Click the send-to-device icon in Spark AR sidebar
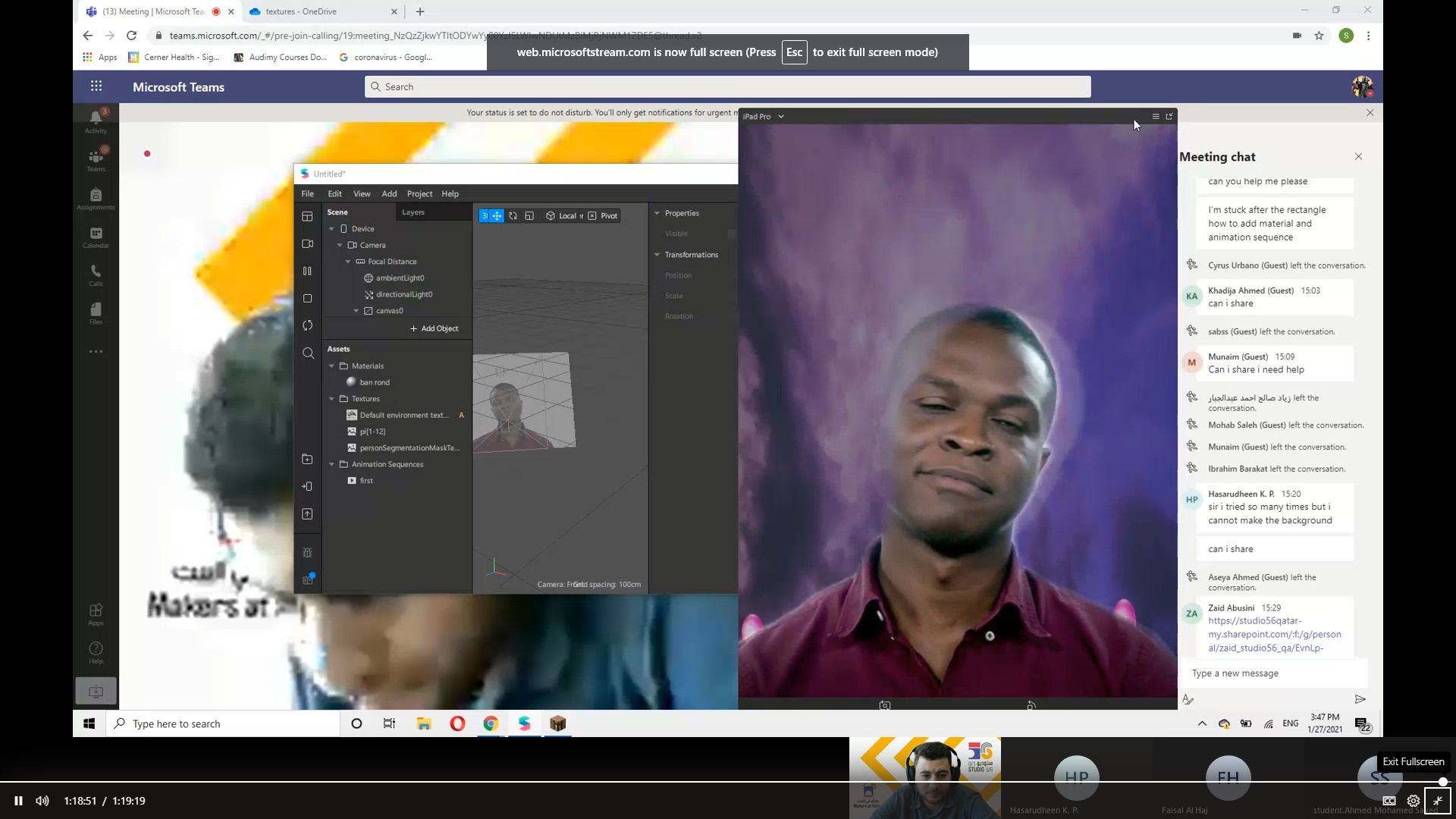Image resolution: width=1456 pixels, height=819 pixels. [307, 487]
